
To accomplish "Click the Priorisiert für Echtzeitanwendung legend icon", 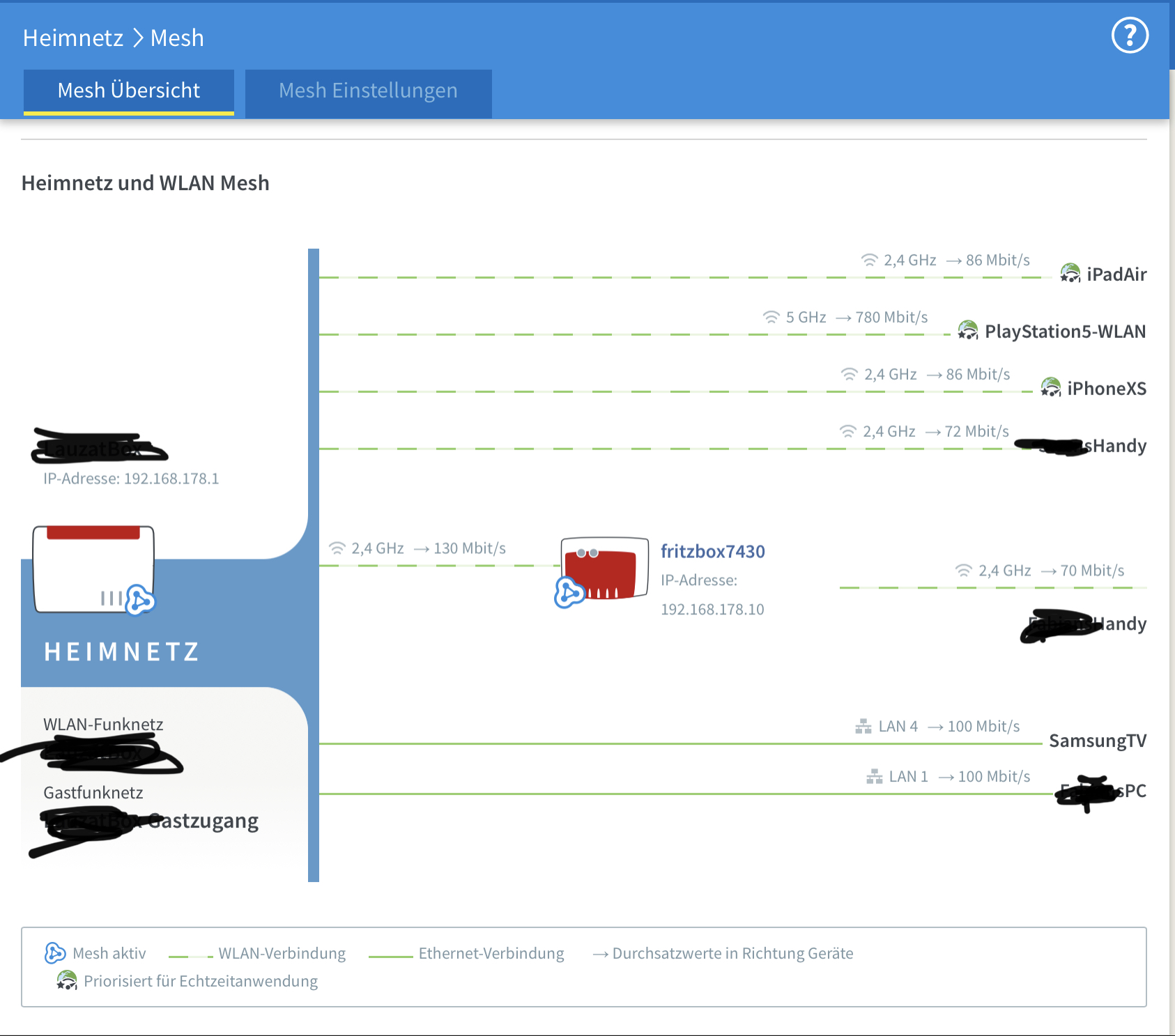I will 67,980.
